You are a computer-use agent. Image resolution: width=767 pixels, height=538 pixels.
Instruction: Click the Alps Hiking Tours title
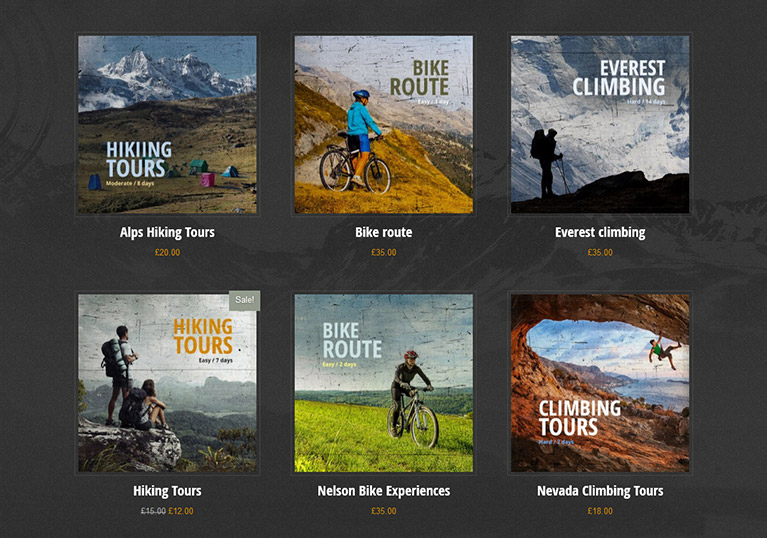[x=167, y=232]
